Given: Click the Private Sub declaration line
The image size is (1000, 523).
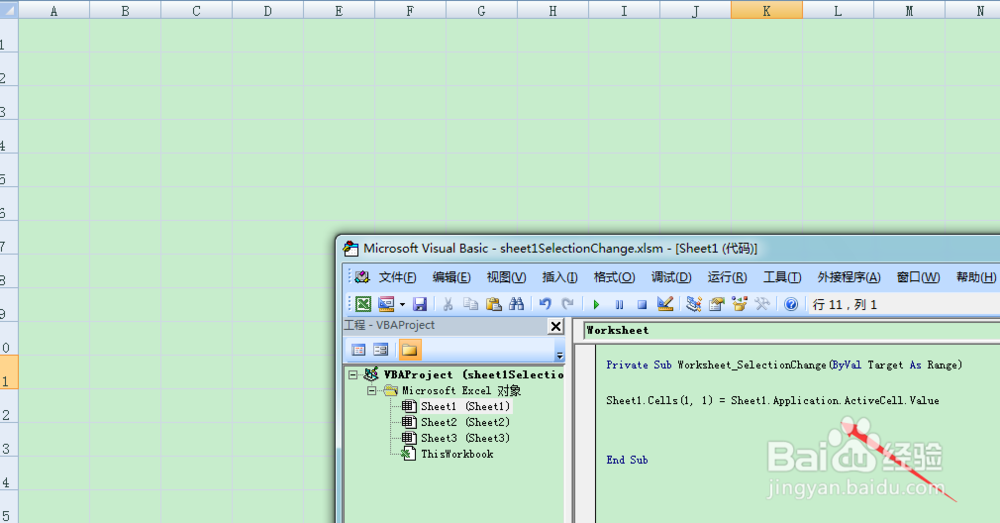Looking at the screenshot, I should 784,365.
